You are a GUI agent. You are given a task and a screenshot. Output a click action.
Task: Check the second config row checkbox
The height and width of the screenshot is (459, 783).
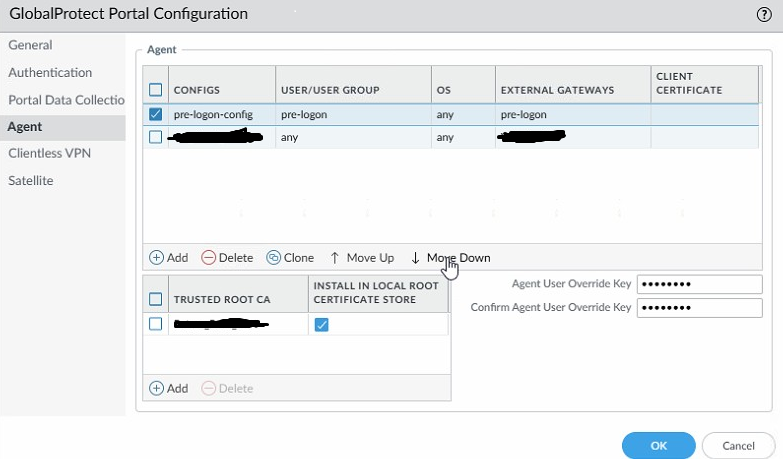(155, 137)
